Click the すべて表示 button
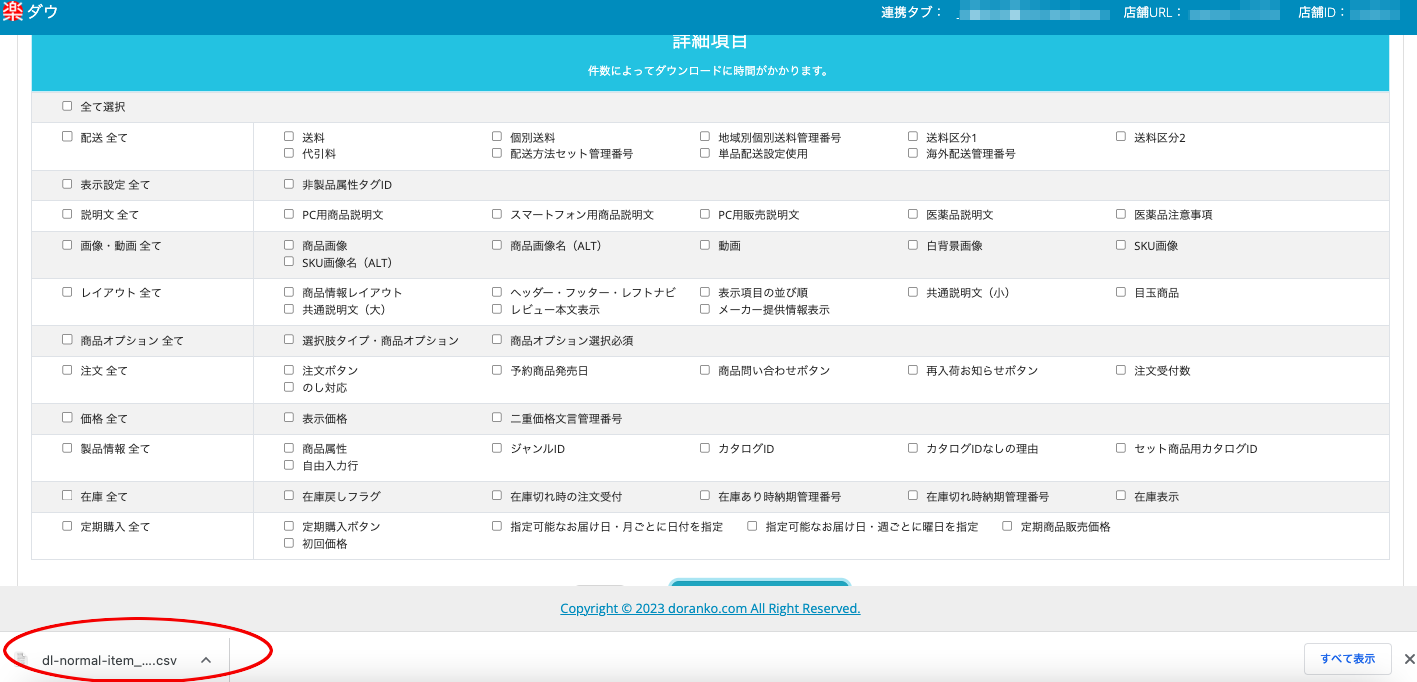This screenshot has height=682, width=1417. point(1346,658)
